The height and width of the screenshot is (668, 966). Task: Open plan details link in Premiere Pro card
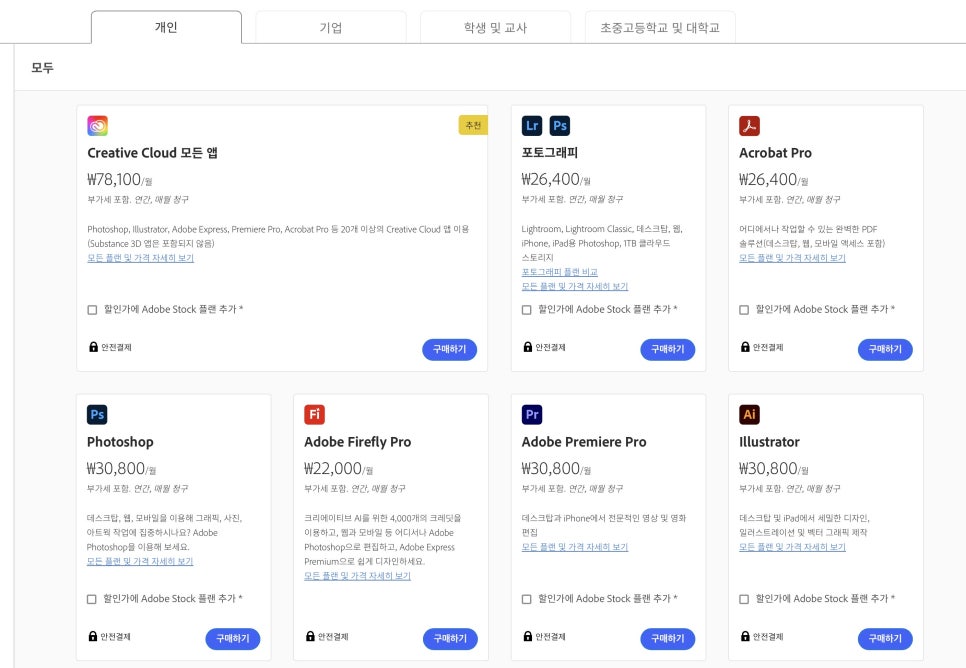[575, 547]
